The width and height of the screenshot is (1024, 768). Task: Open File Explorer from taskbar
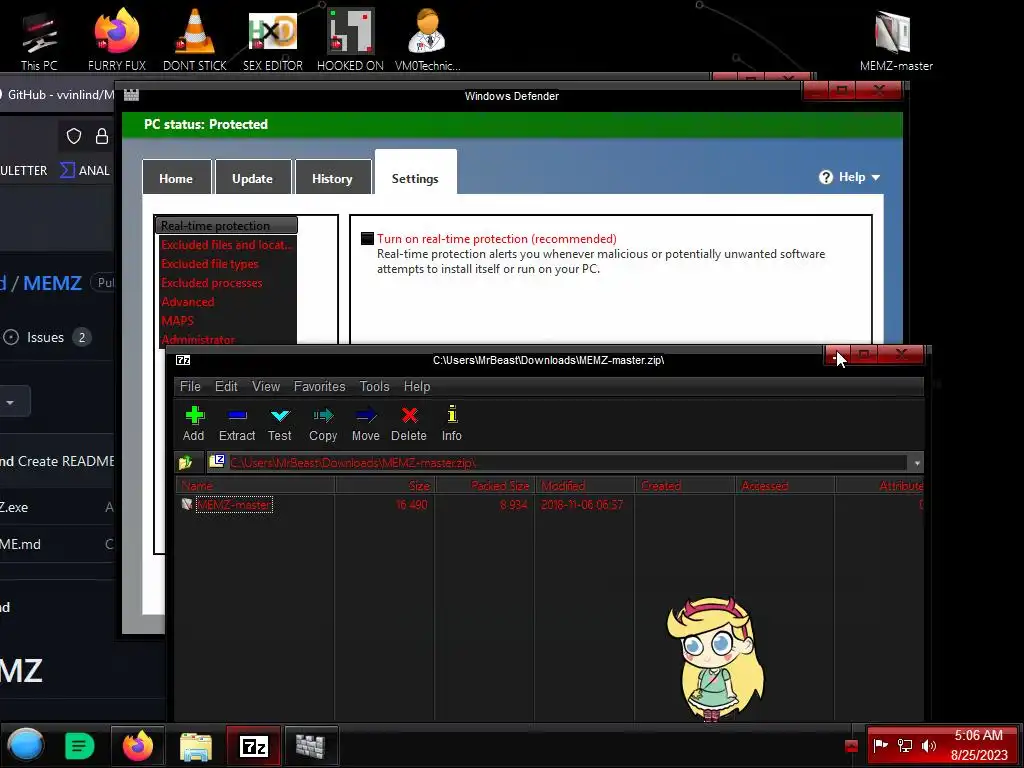pos(195,746)
